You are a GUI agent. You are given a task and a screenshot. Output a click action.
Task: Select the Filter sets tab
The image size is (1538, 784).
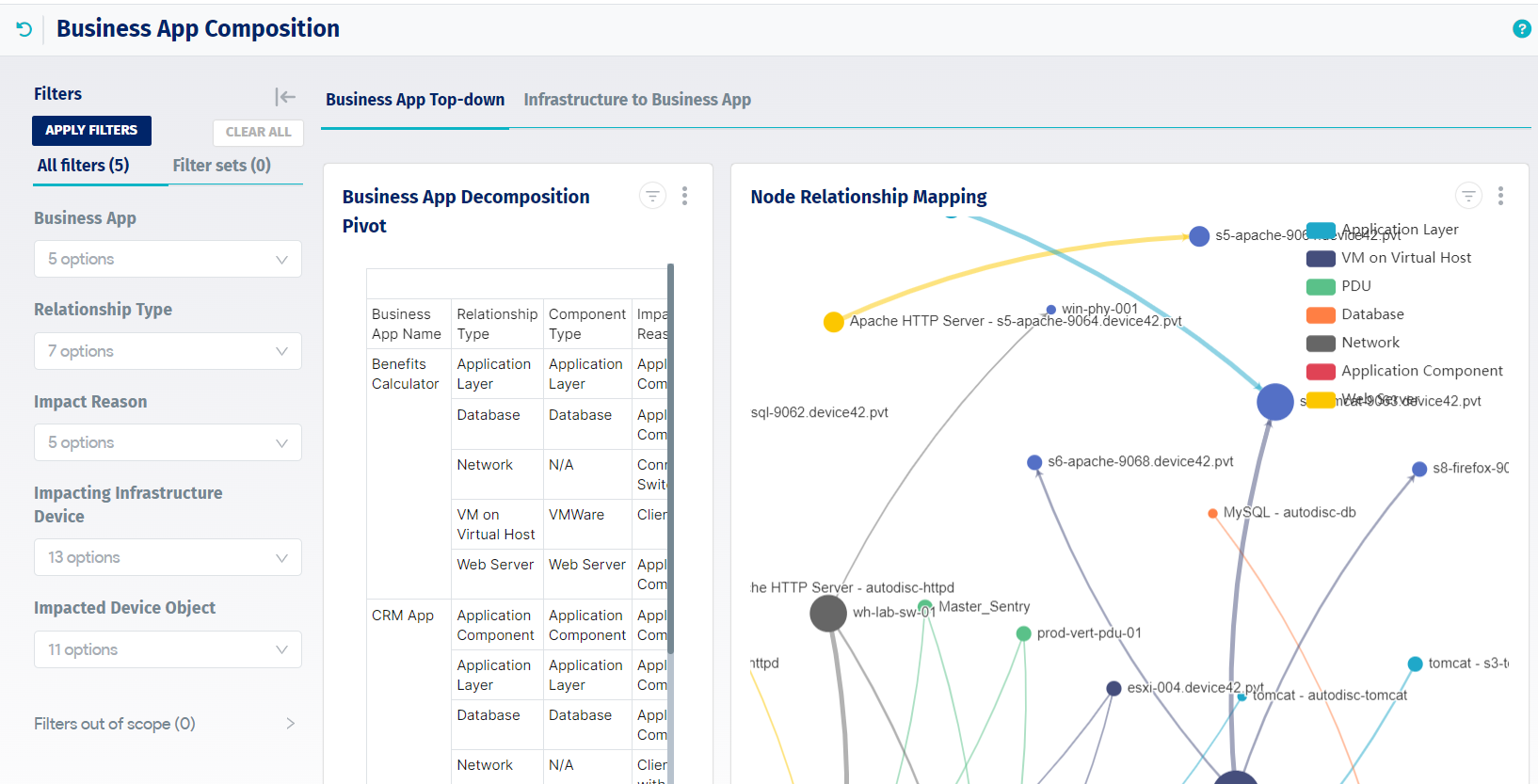(221, 166)
